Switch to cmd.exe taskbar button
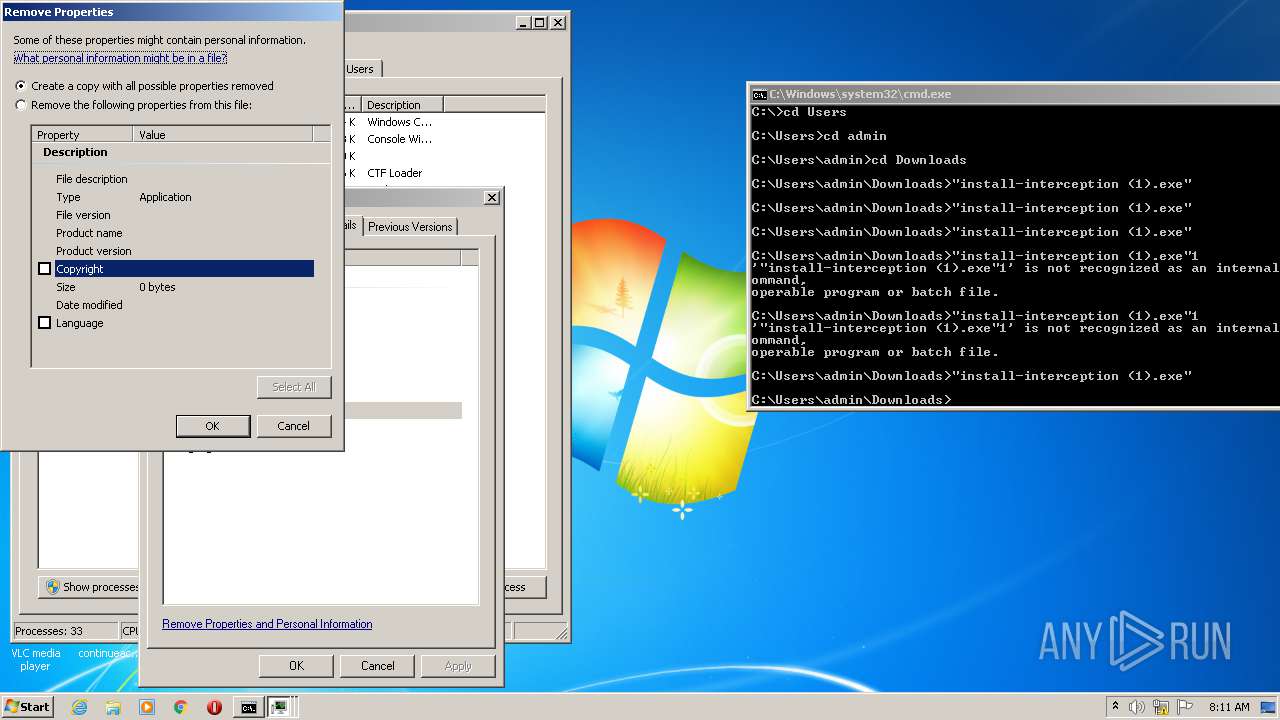 click(248, 707)
